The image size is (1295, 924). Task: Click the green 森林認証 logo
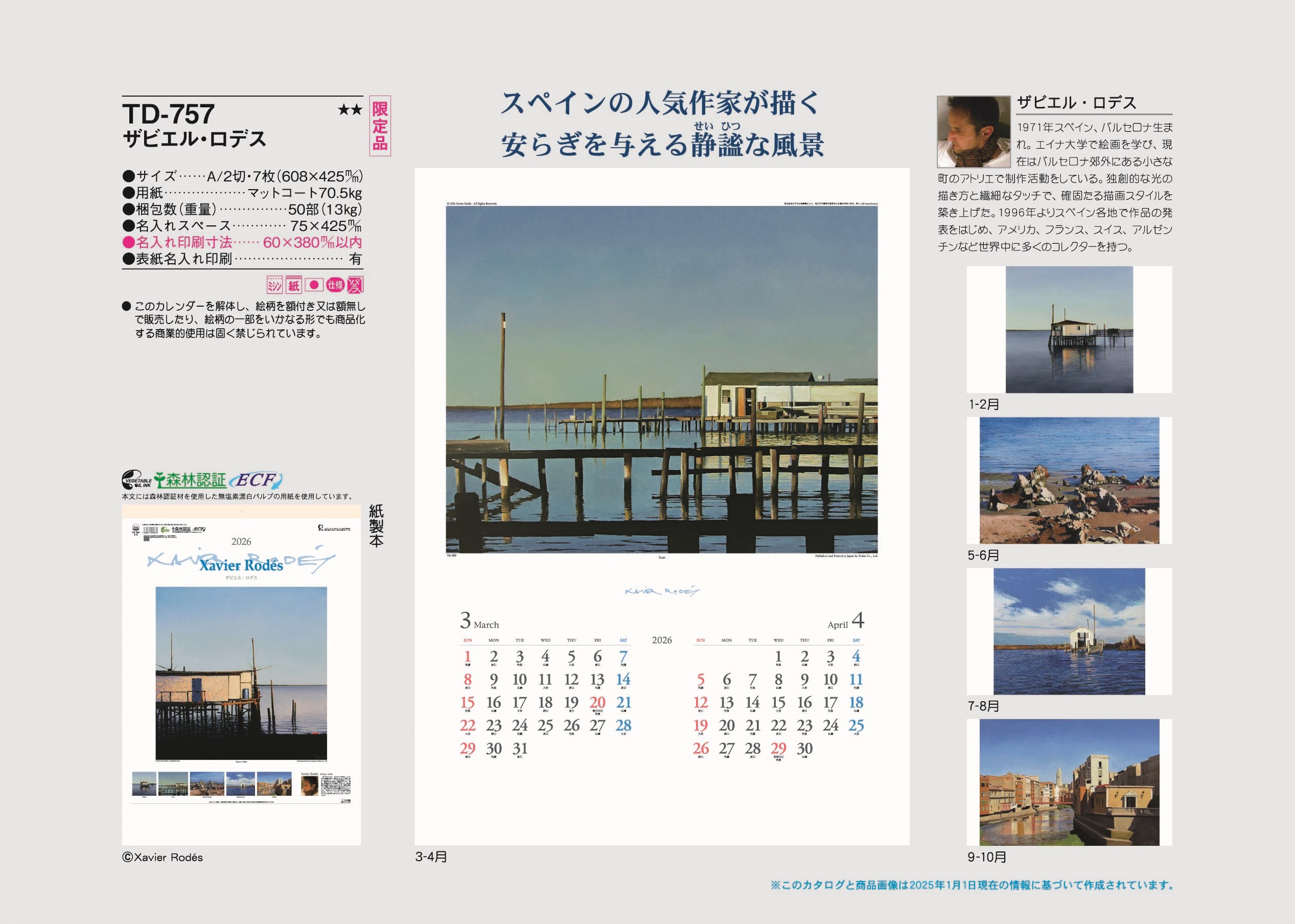pyautogui.click(x=190, y=480)
